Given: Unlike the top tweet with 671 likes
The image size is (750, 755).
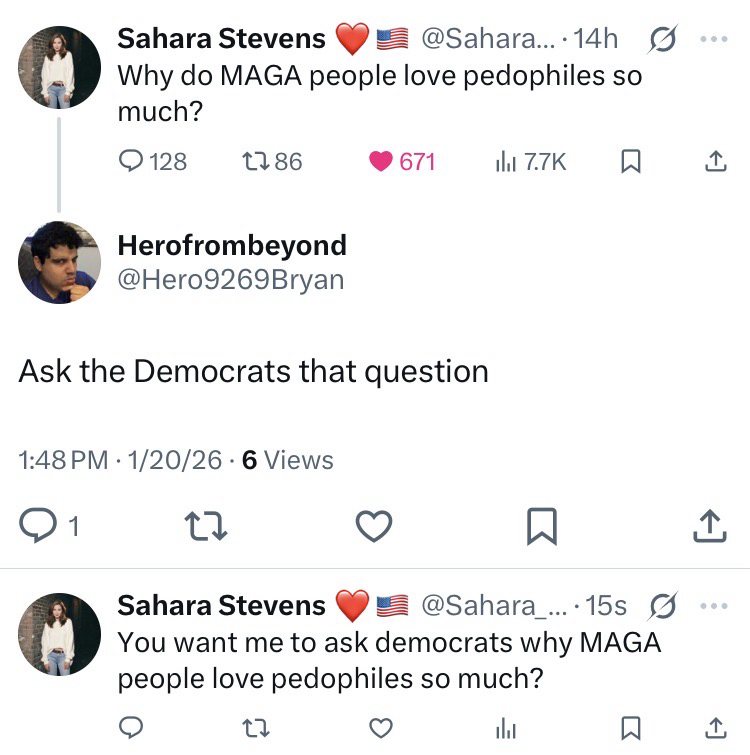Looking at the screenshot, I should [381, 161].
